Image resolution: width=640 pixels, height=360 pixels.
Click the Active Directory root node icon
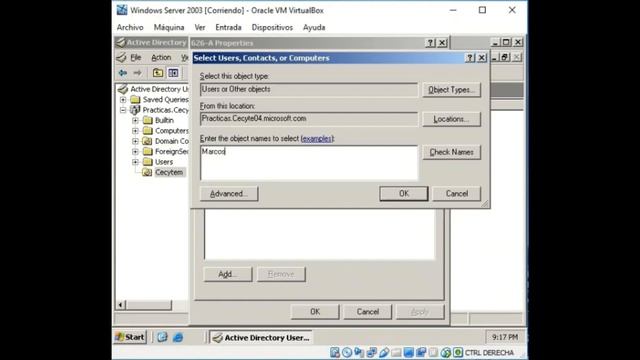click(x=123, y=89)
